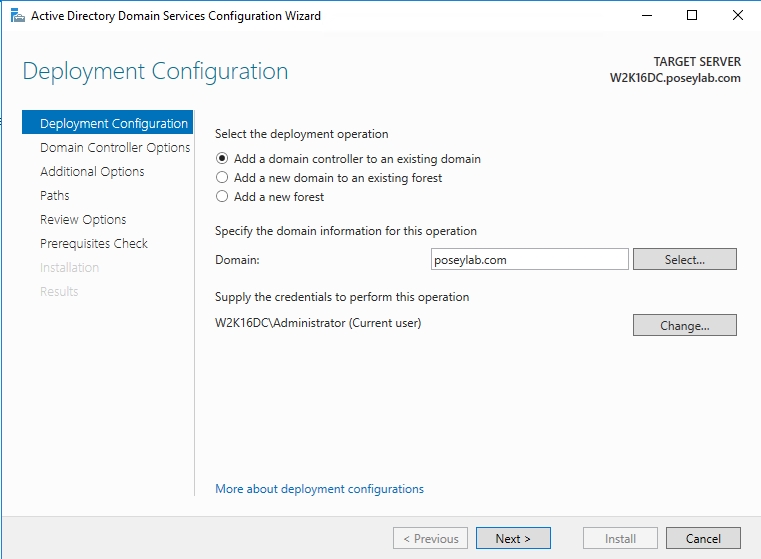Maximize the wizard window
This screenshot has width=761, height=559.
692,16
